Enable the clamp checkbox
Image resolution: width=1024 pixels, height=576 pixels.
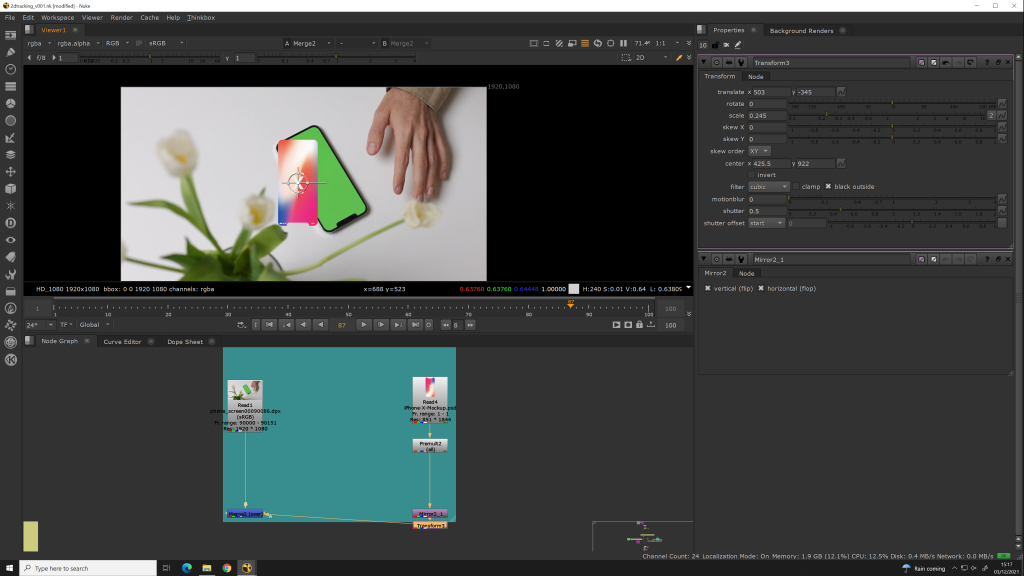[x=796, y=187]
